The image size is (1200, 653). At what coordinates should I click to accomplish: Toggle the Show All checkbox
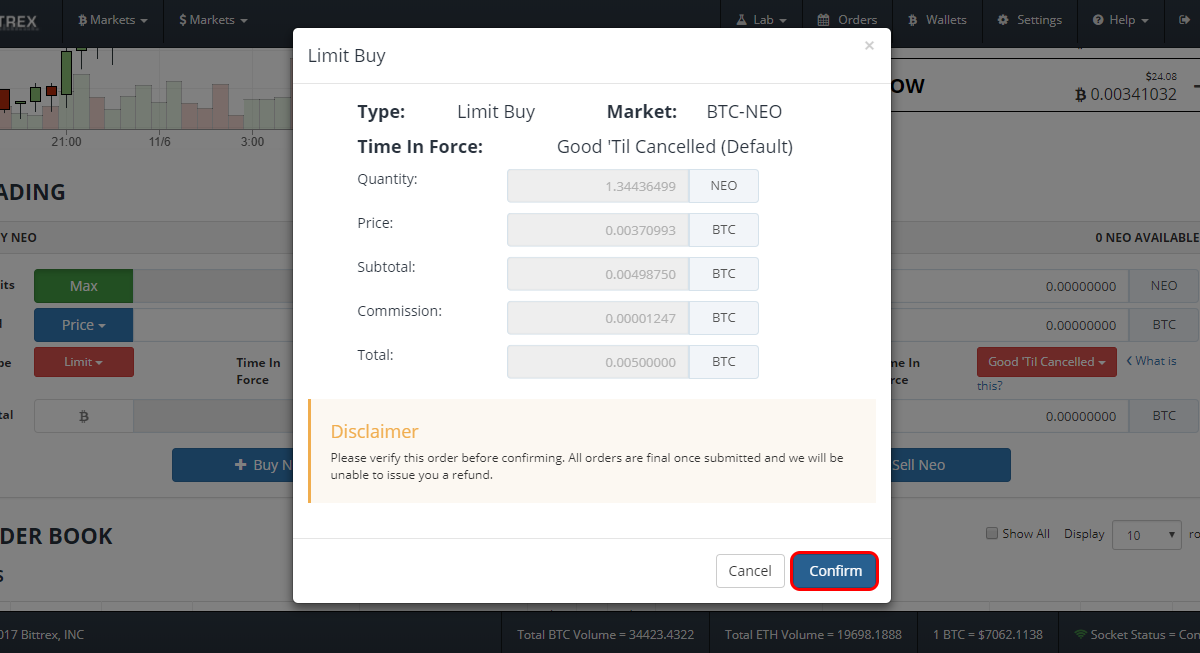click(x=992, y=533)
